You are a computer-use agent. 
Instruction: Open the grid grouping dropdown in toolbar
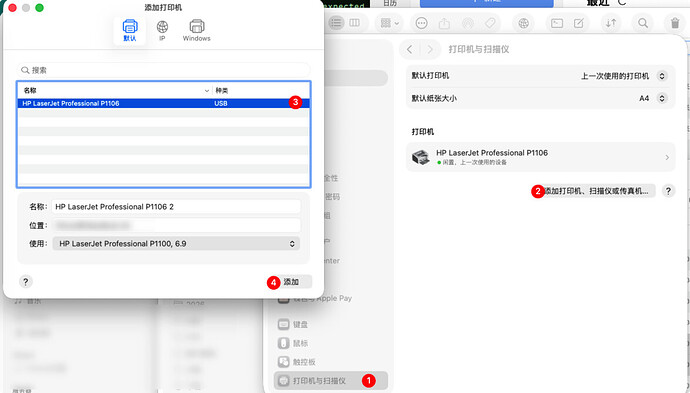[389, 23]
